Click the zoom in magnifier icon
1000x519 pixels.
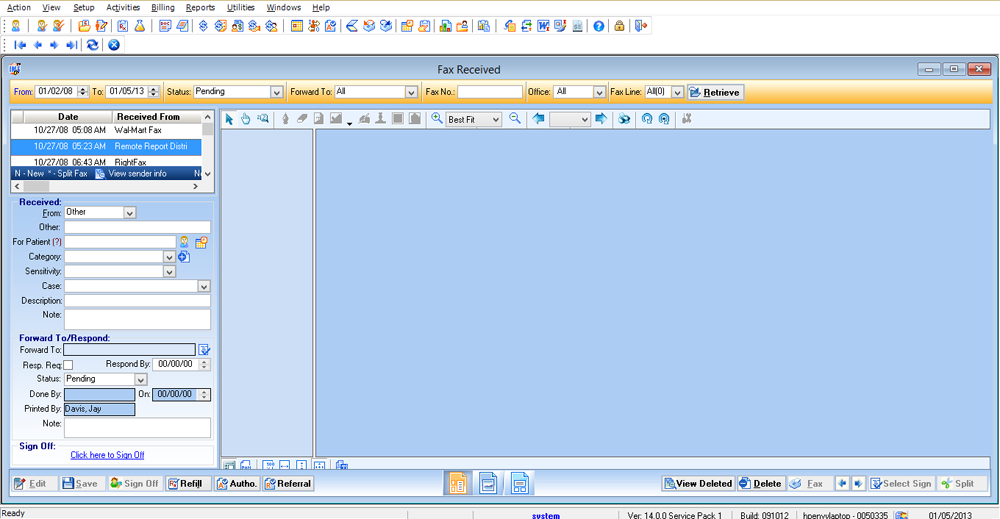[436, 119]
